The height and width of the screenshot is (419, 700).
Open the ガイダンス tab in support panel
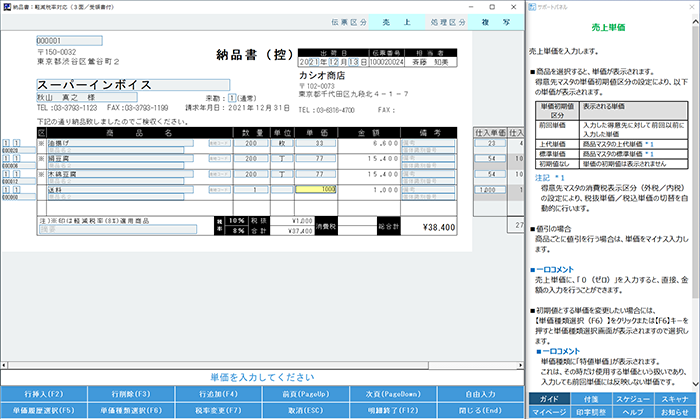coord(546,396)
